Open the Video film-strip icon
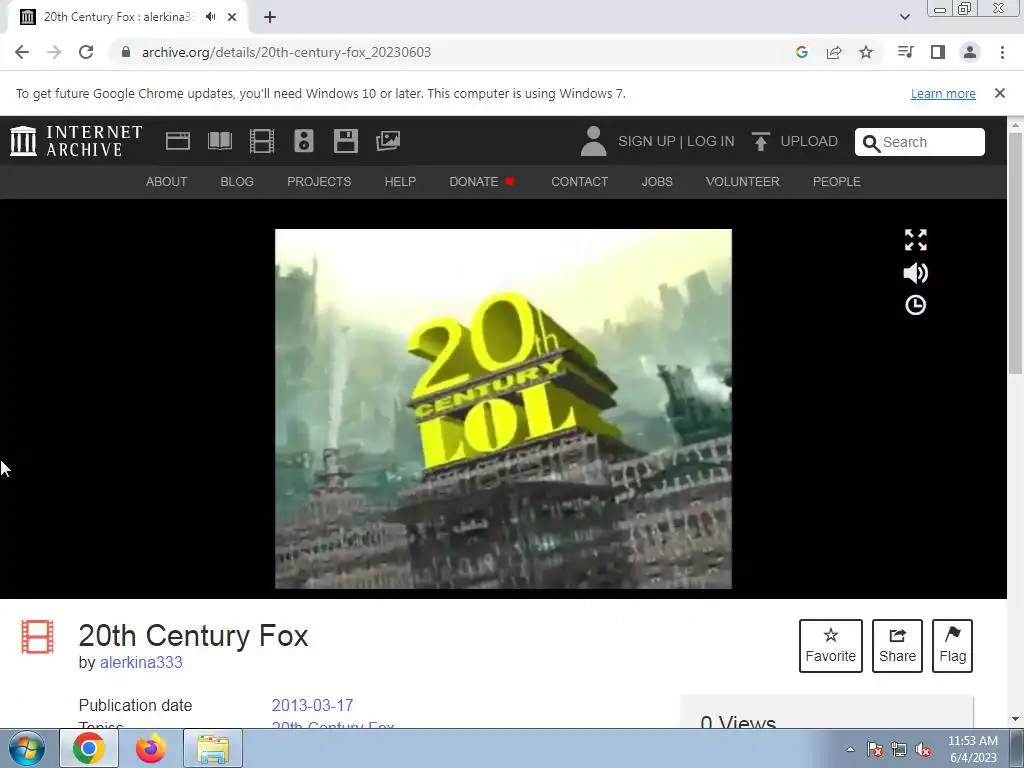Viewport: 1024px width, 768px height. click(x=262, y=141)
